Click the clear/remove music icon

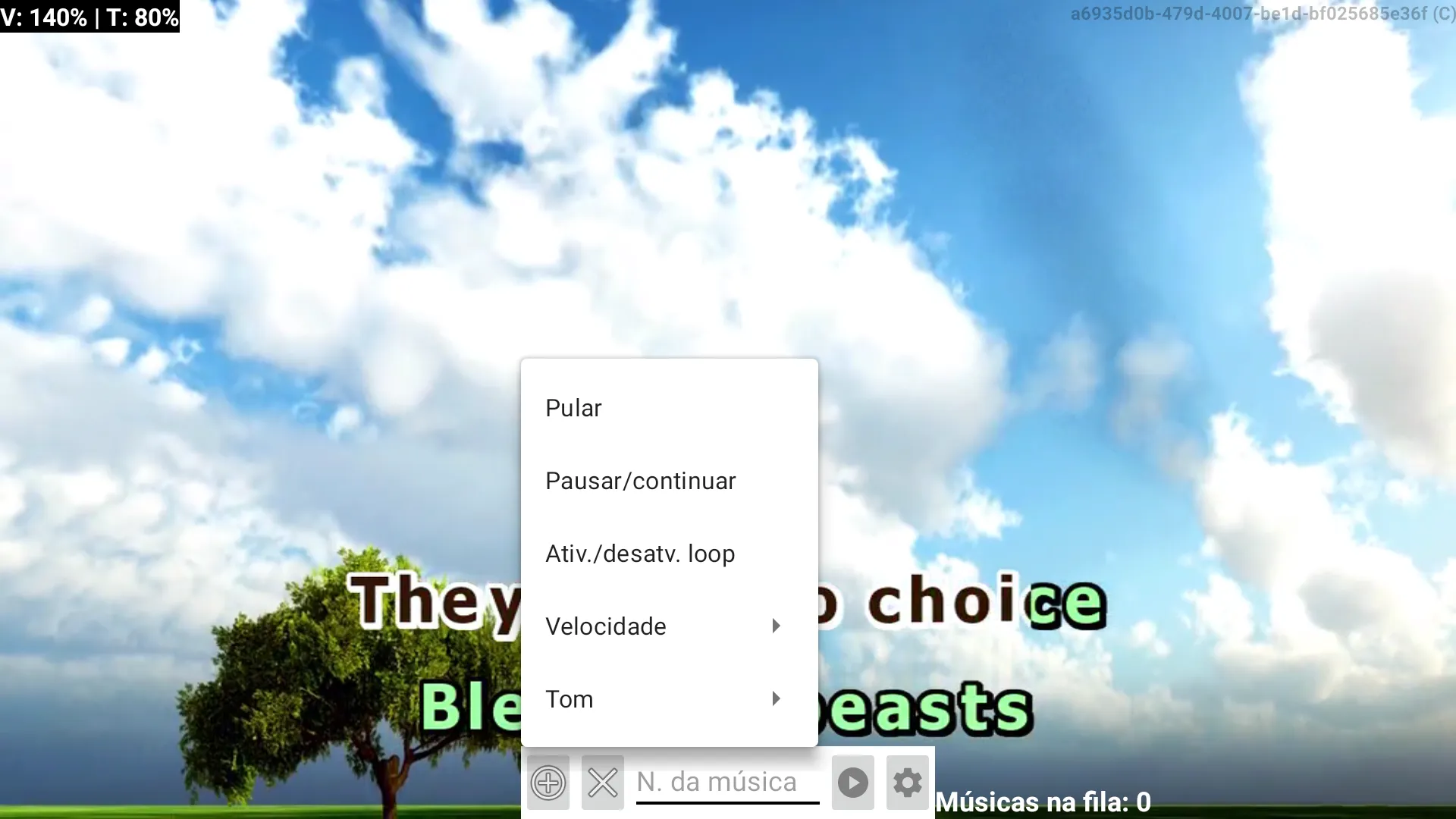pos(601,782)
